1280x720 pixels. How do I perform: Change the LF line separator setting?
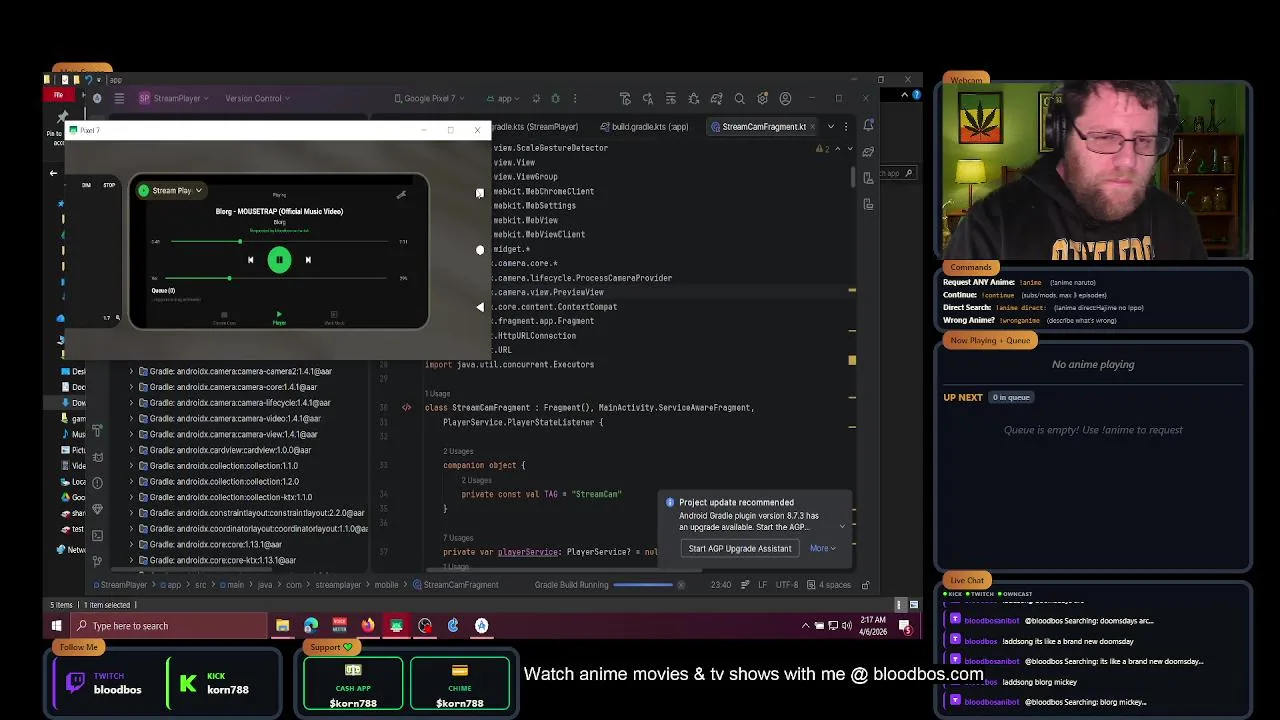(x=763, y=585)
